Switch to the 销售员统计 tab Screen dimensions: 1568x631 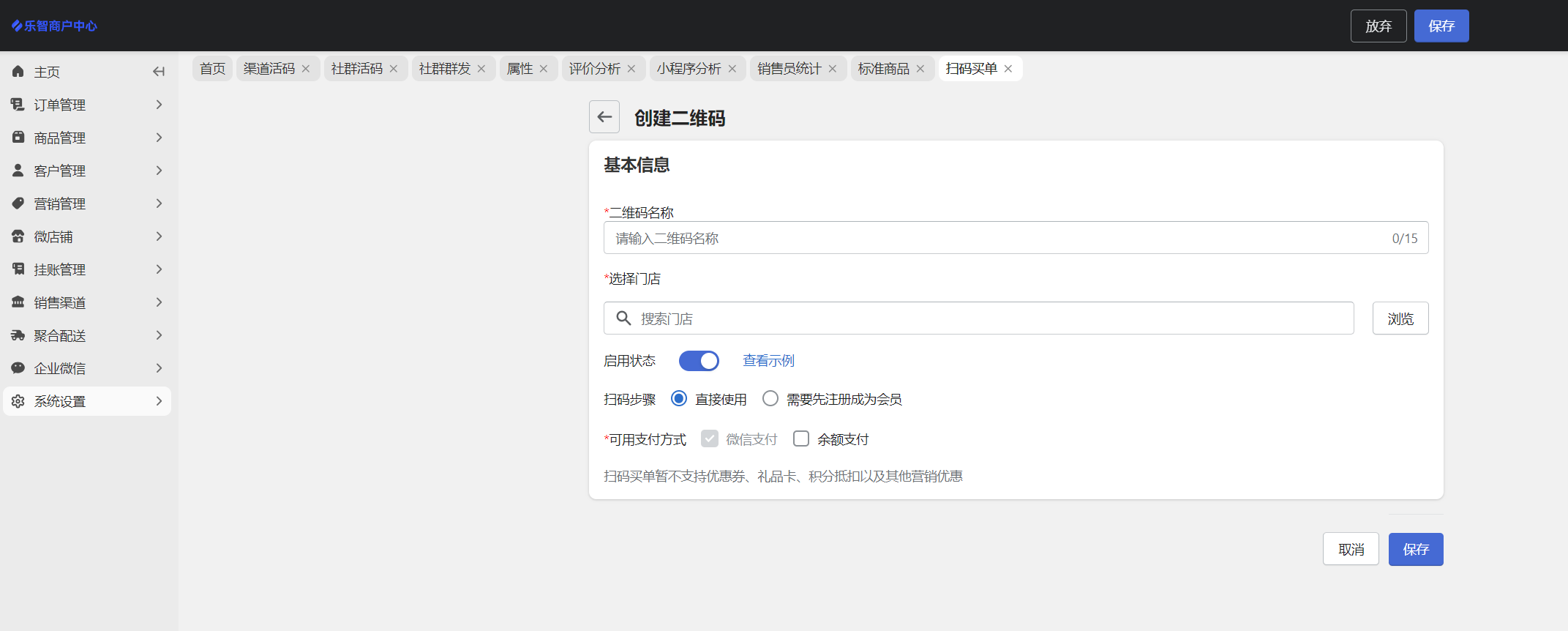pos(789,69)
